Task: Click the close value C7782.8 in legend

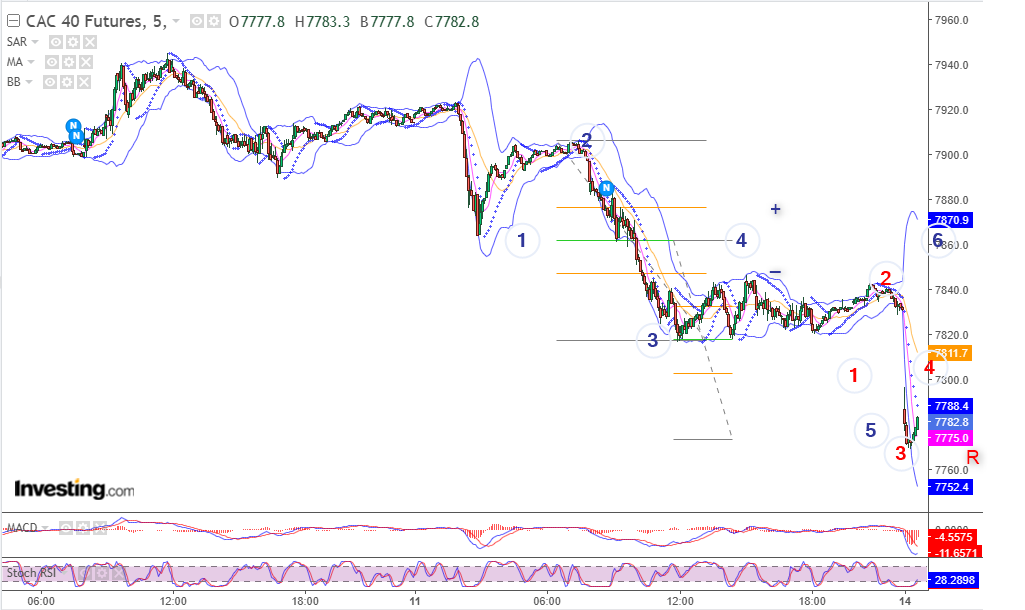Action: coord(452,22)
